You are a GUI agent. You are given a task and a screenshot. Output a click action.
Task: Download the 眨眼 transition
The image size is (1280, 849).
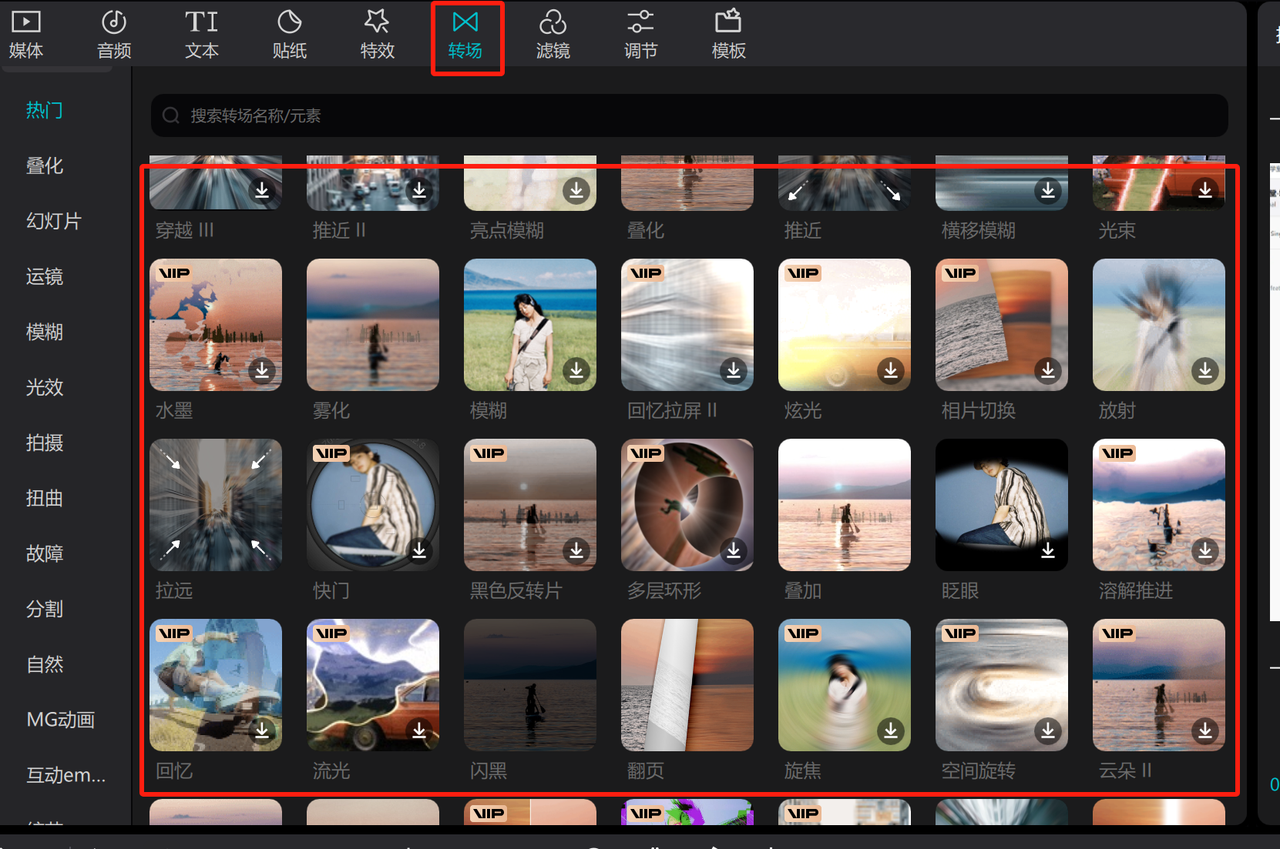point(1048,550)
